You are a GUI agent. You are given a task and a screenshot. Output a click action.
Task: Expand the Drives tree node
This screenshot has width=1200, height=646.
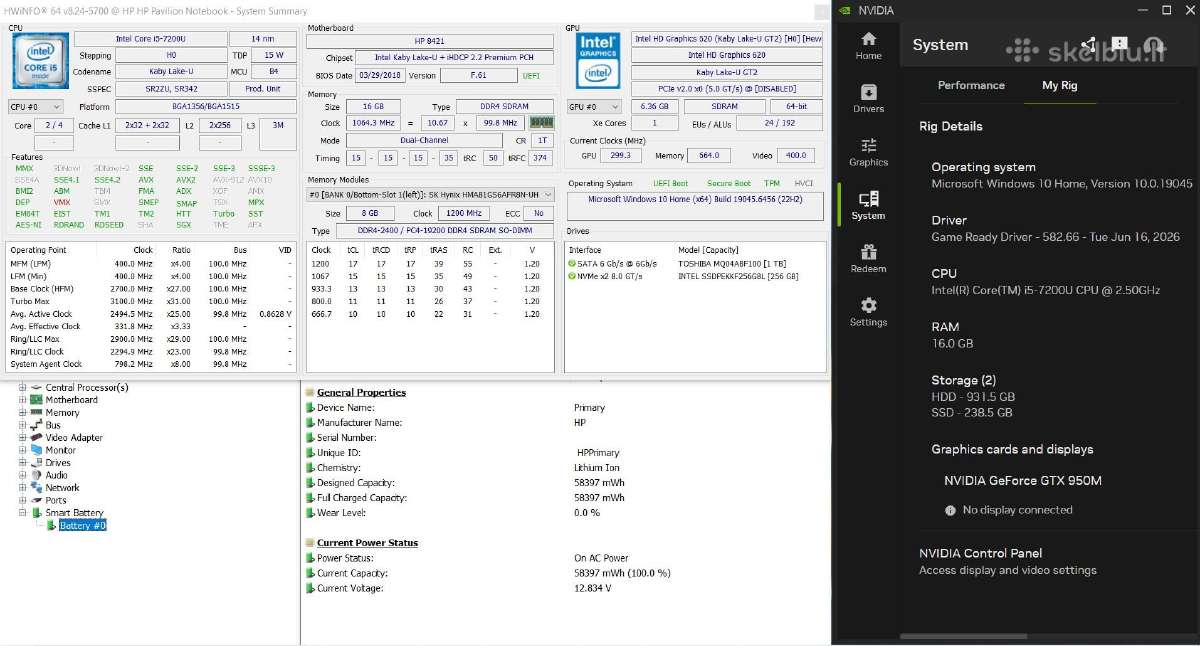click(23, 462)
